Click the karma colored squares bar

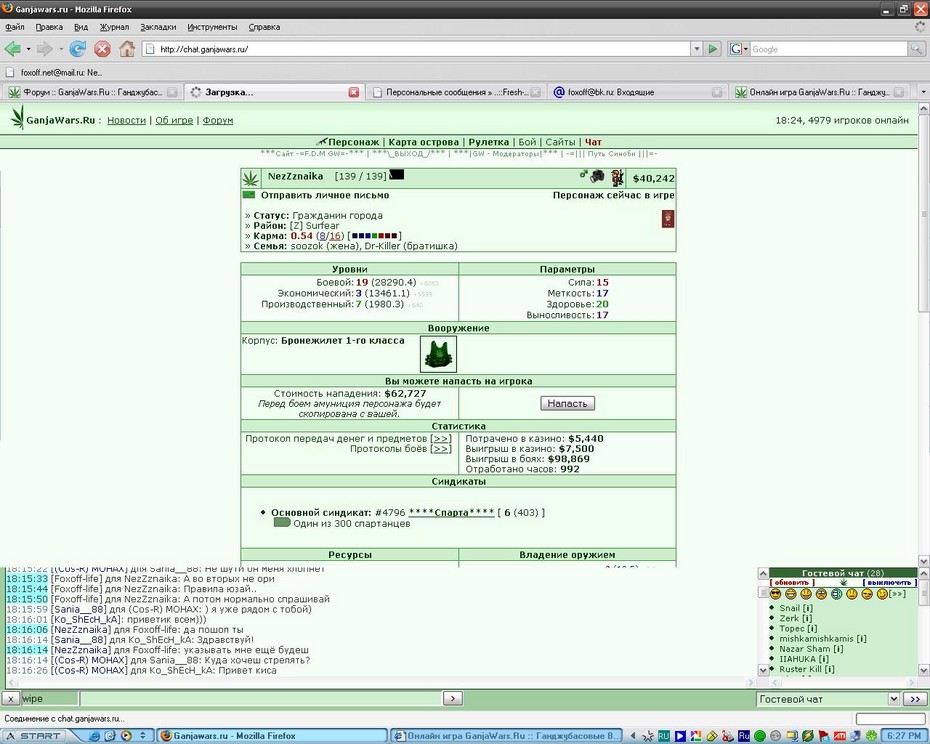click(x=374, y=236)
